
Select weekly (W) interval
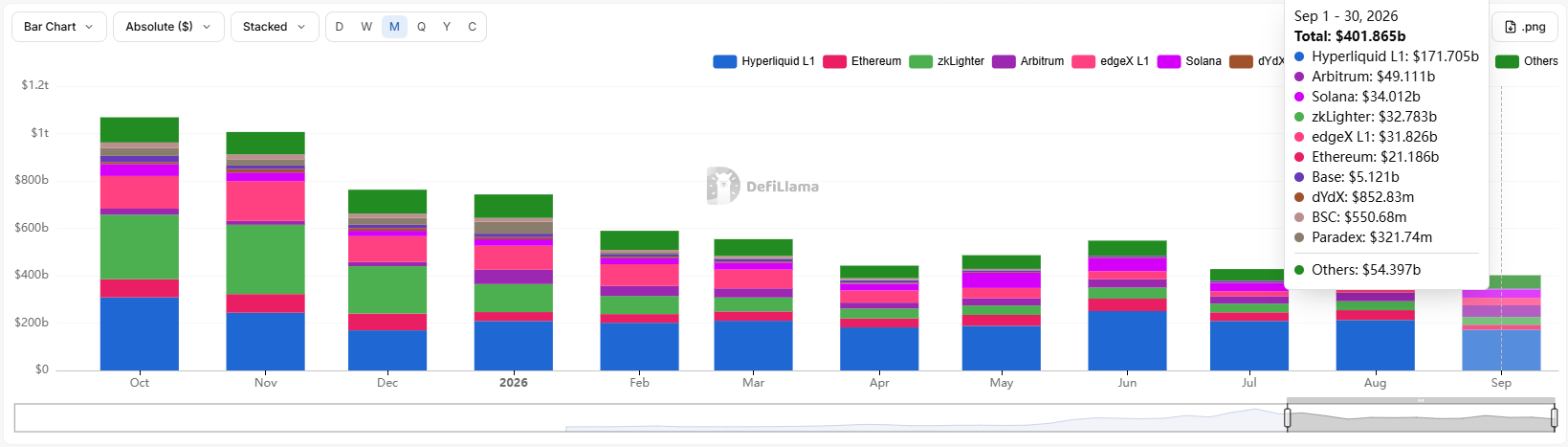pos(366,27)
